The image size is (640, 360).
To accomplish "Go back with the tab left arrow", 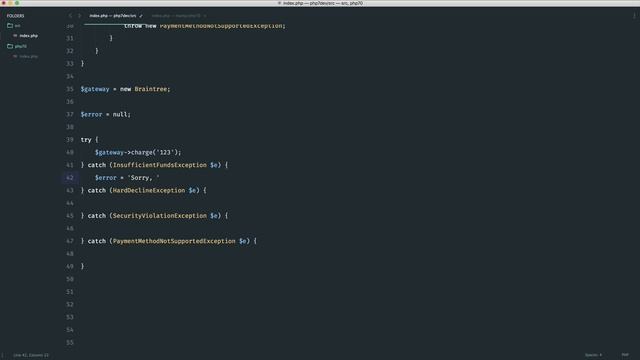I will coord(70,16).
